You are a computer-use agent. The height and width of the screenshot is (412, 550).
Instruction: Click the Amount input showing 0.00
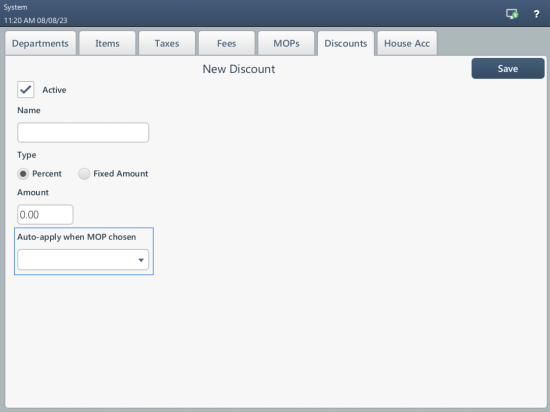pyautogui.click(x=45, y=215)
